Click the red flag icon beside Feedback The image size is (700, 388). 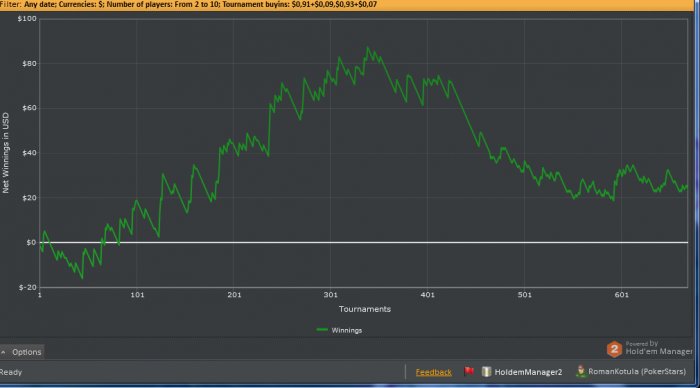pyautogui.click(x=469, y=371)
